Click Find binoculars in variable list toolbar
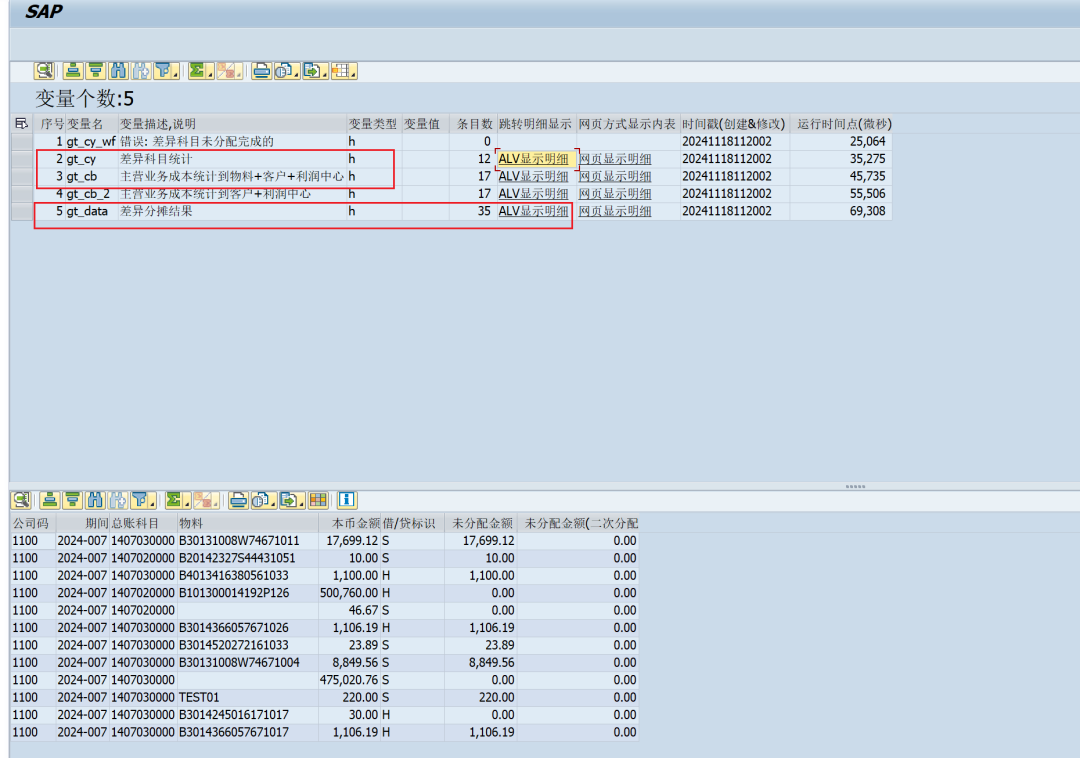Screen dimensions: 1080x758 coord(118,71)
